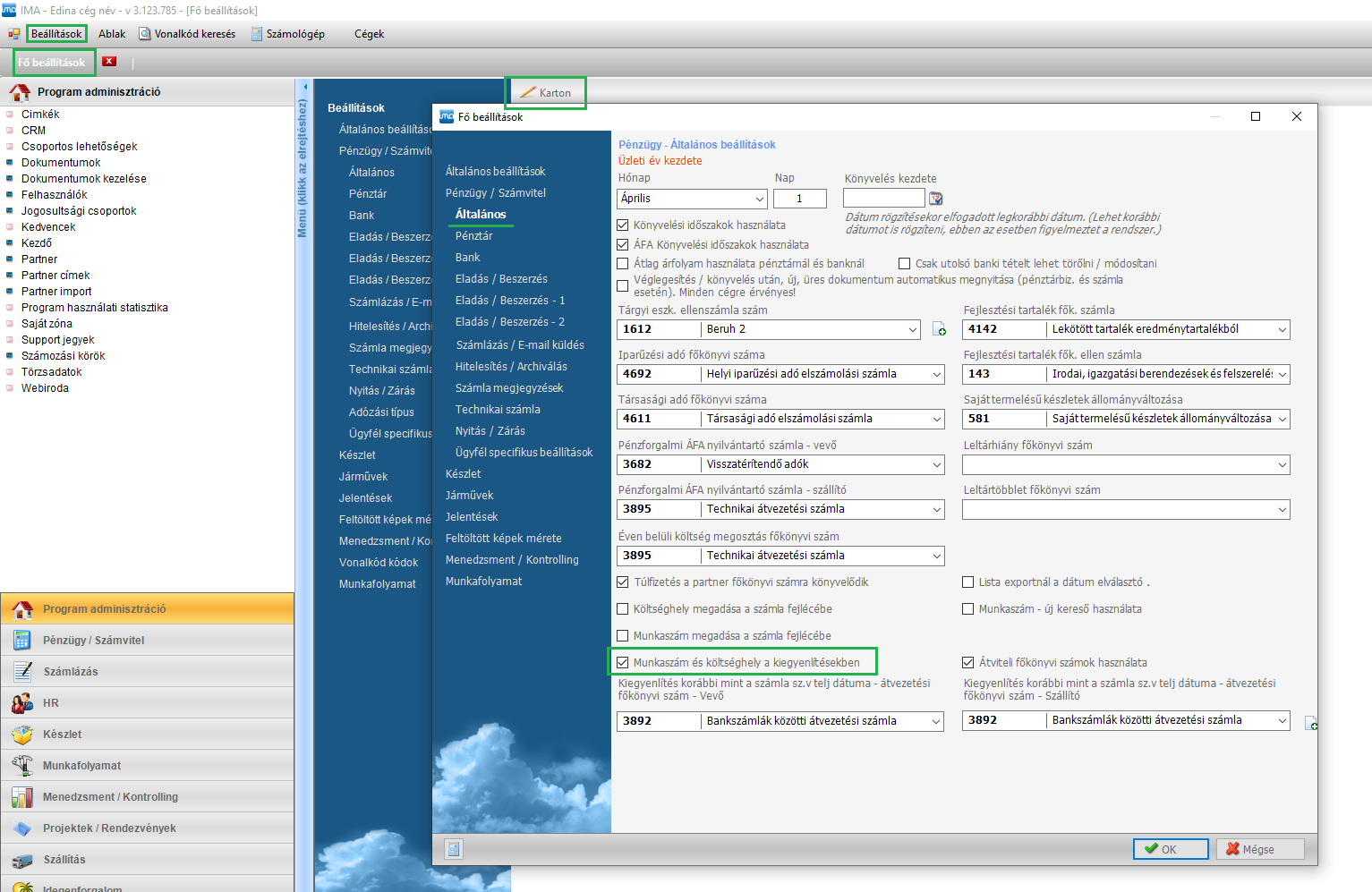Click the Nap input field
The height and width of the screenshot is (892, 1372).
pyautogui.click(x=799, y=199)
